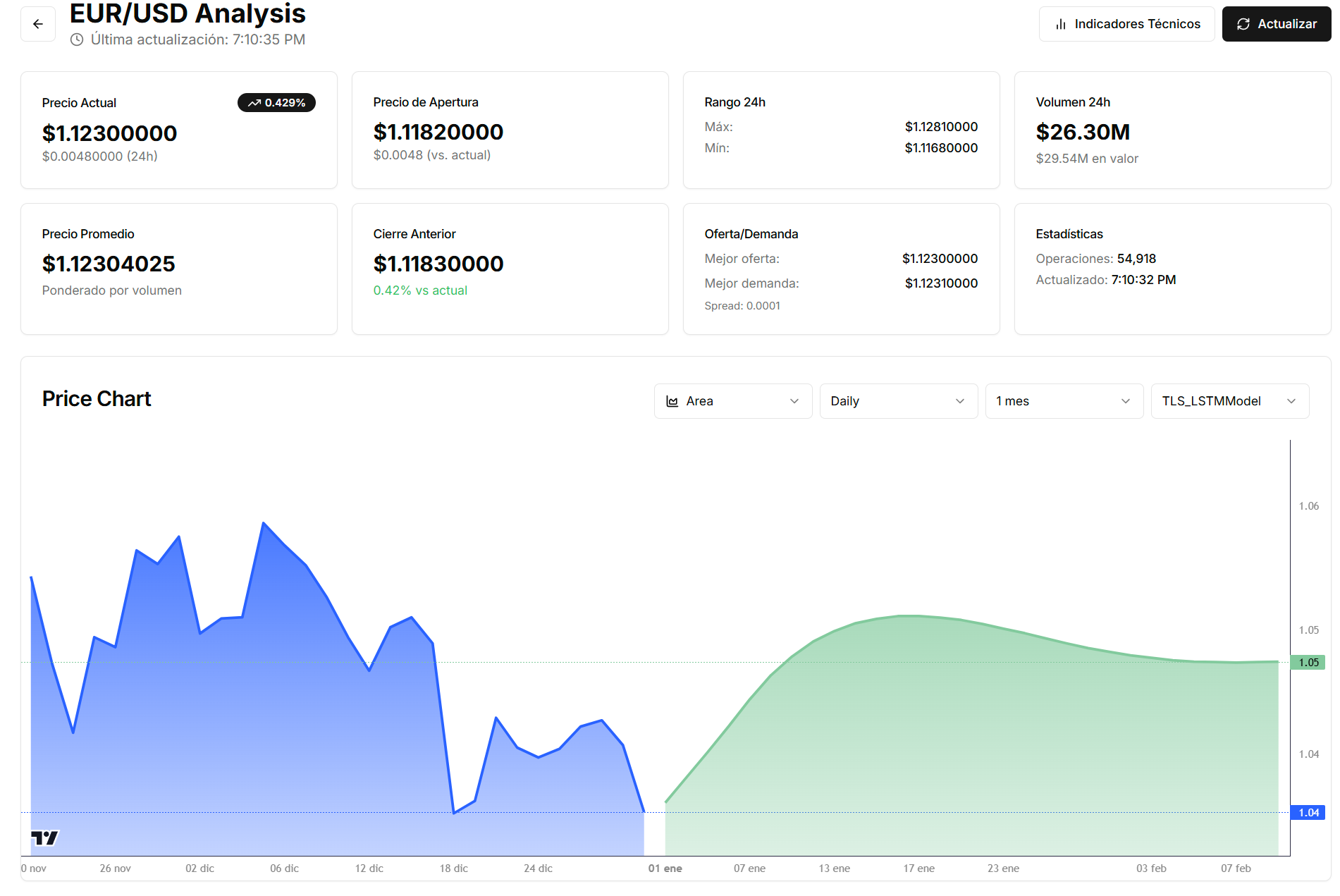Click the Price Chart heading
The width and height of the screenshot is (1340, 896).
97,399
